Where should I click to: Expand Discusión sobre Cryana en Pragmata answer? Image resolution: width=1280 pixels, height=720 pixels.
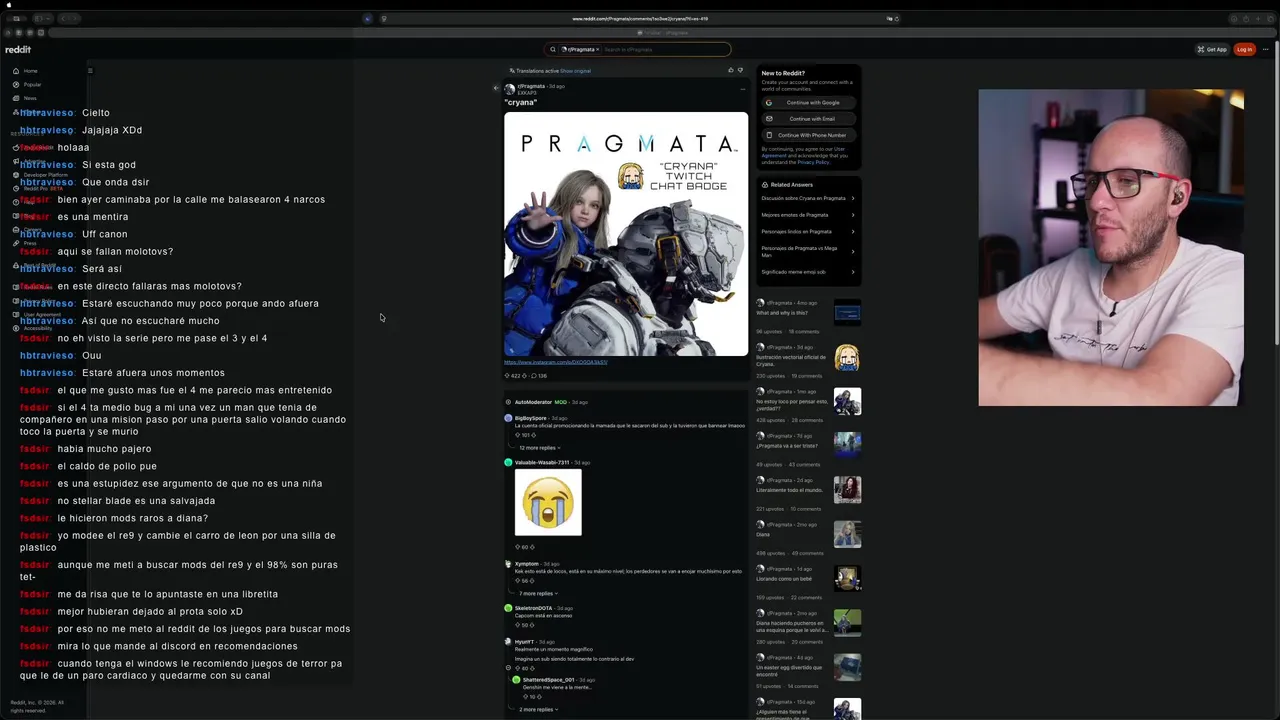click(808, 198)
